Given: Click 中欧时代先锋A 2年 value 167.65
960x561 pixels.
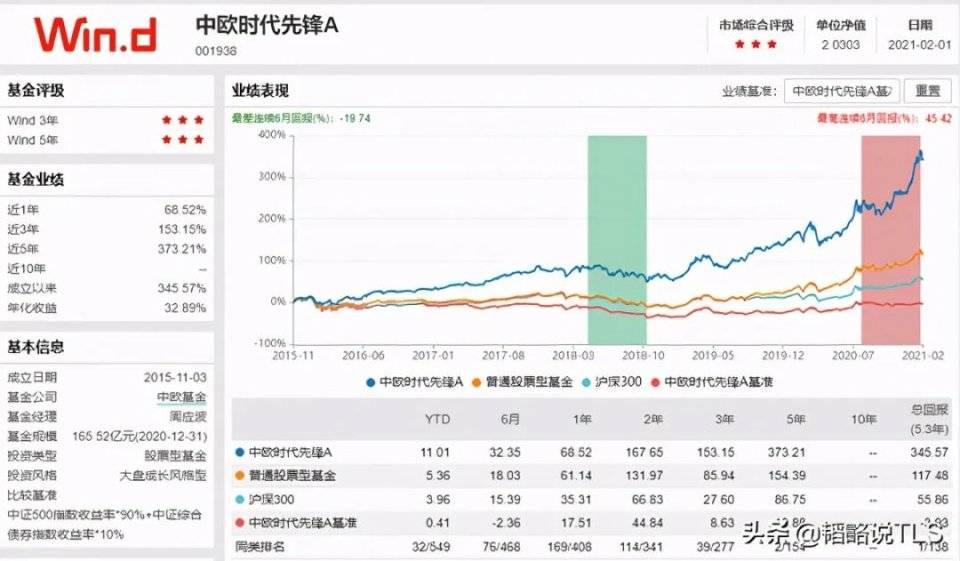Looking at the screenshot, I should tap(644, 453).
